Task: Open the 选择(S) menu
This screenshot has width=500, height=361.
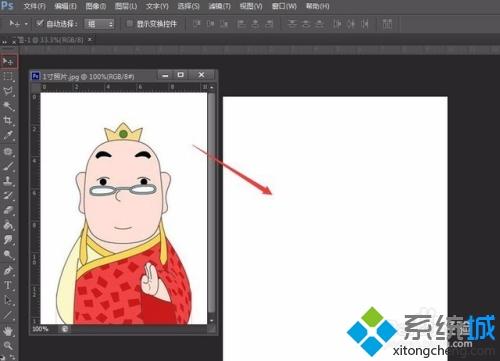Action: pos(188,6)
